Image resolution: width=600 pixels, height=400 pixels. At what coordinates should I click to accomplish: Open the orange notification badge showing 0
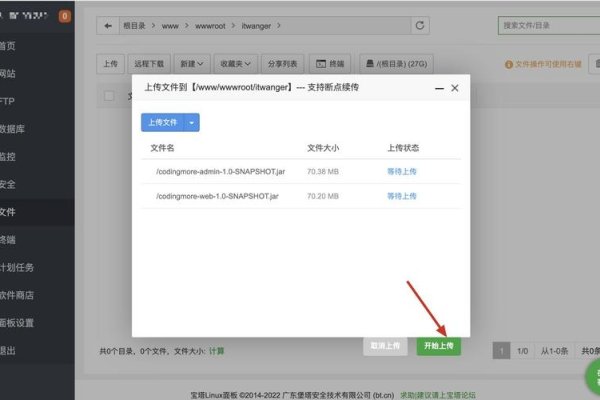(65, 16)
